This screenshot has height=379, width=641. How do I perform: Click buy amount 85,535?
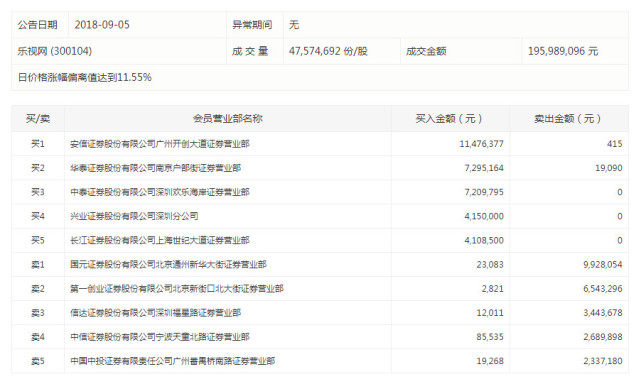tap(490, 337)
